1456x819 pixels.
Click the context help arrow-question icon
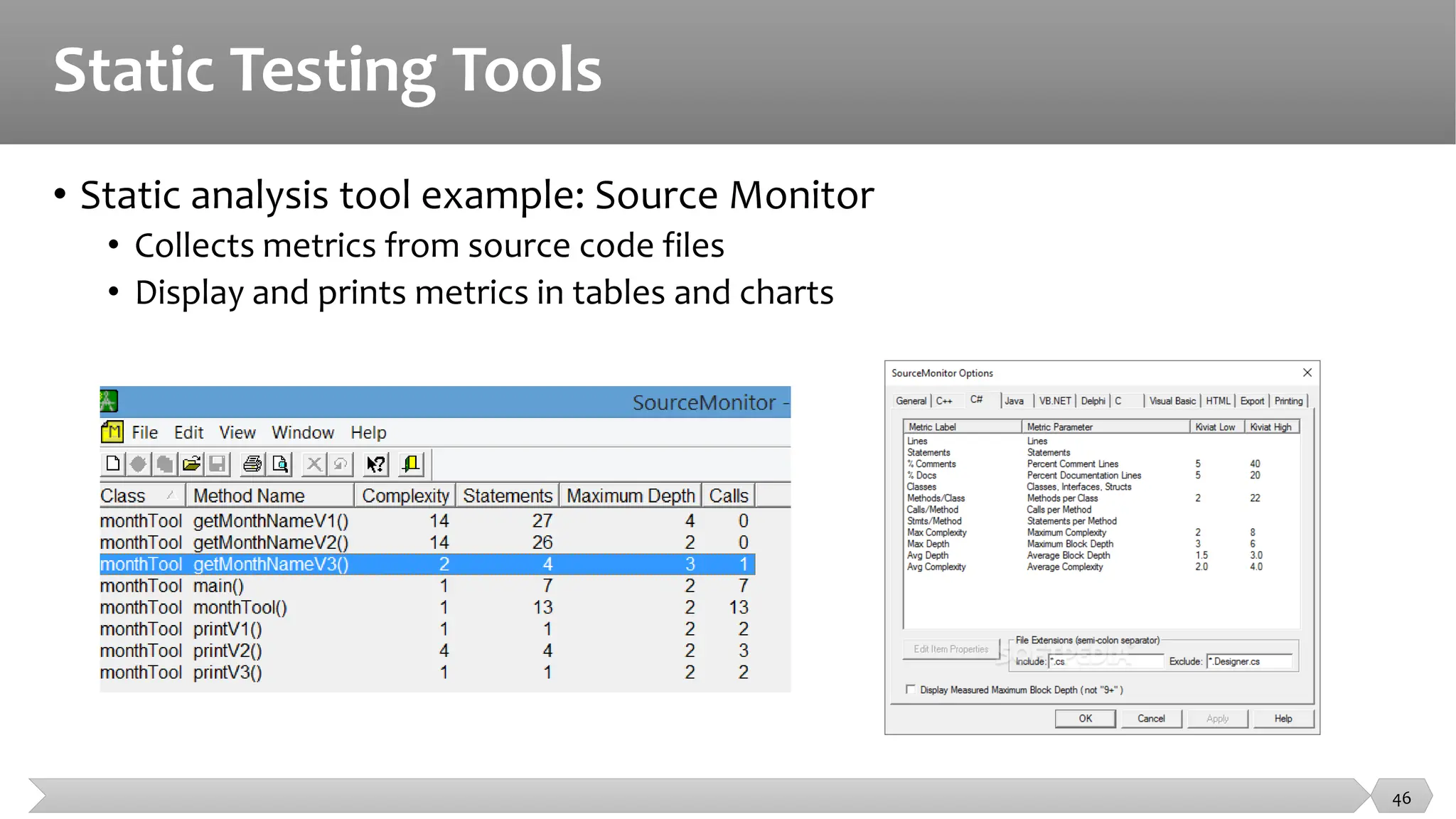tap(375, 464)
